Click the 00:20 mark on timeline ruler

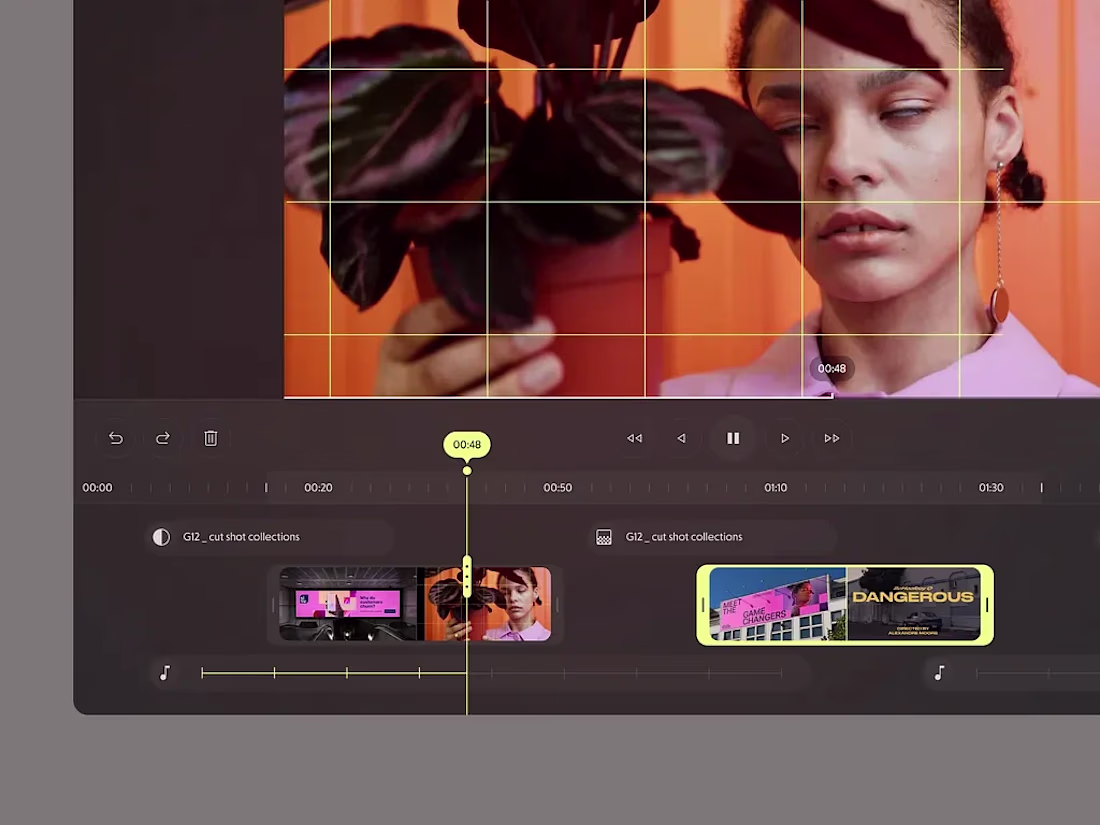[x=318, y=488]
